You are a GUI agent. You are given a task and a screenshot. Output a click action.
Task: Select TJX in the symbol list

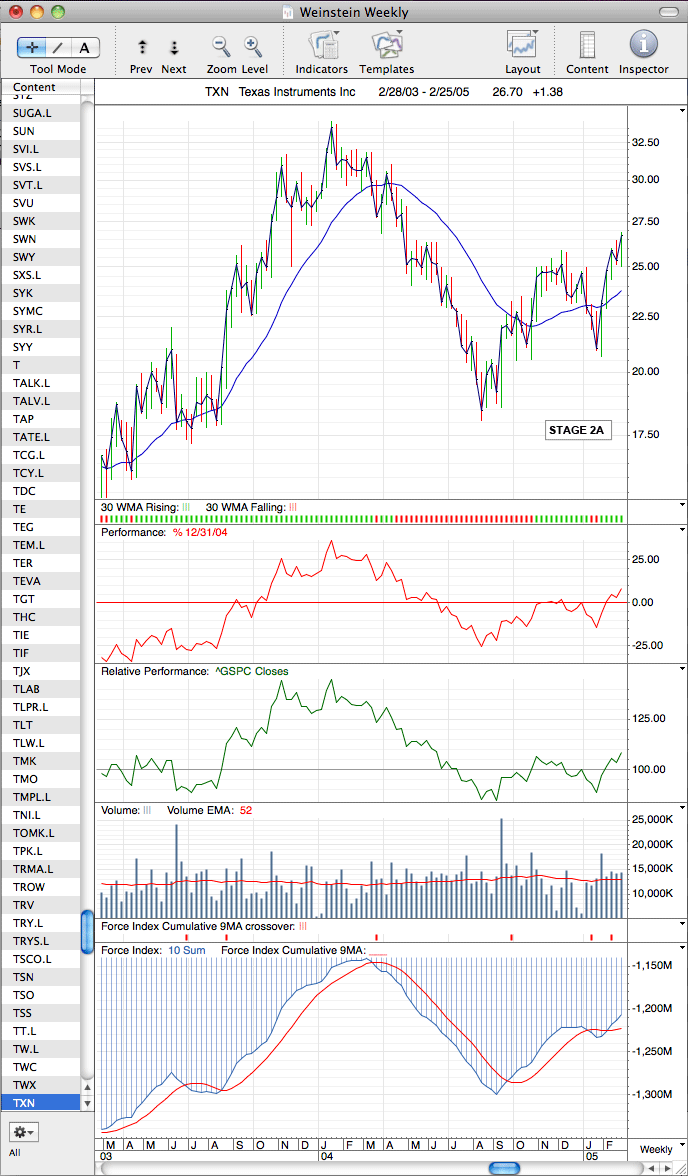(x=41, y=670)
